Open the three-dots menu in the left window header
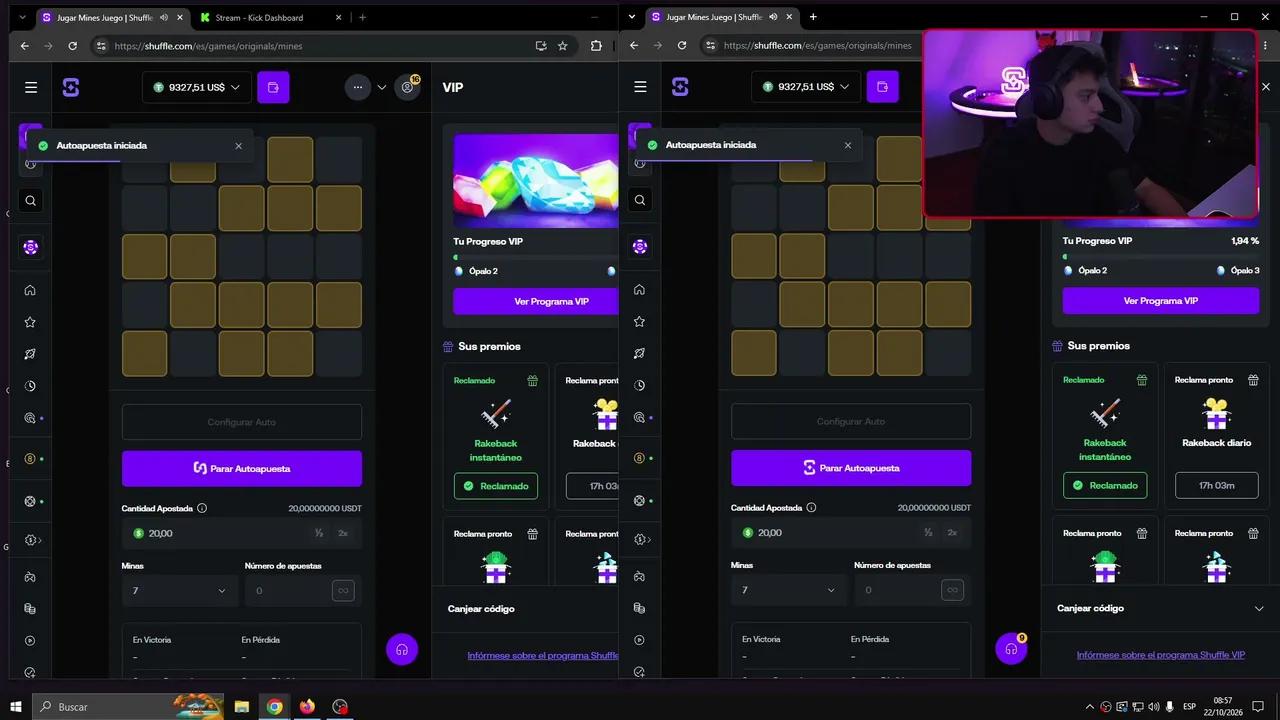Image resolution: width=1280 pixels, height=720 pixels. pyautogui.click(x=358, y=87)
